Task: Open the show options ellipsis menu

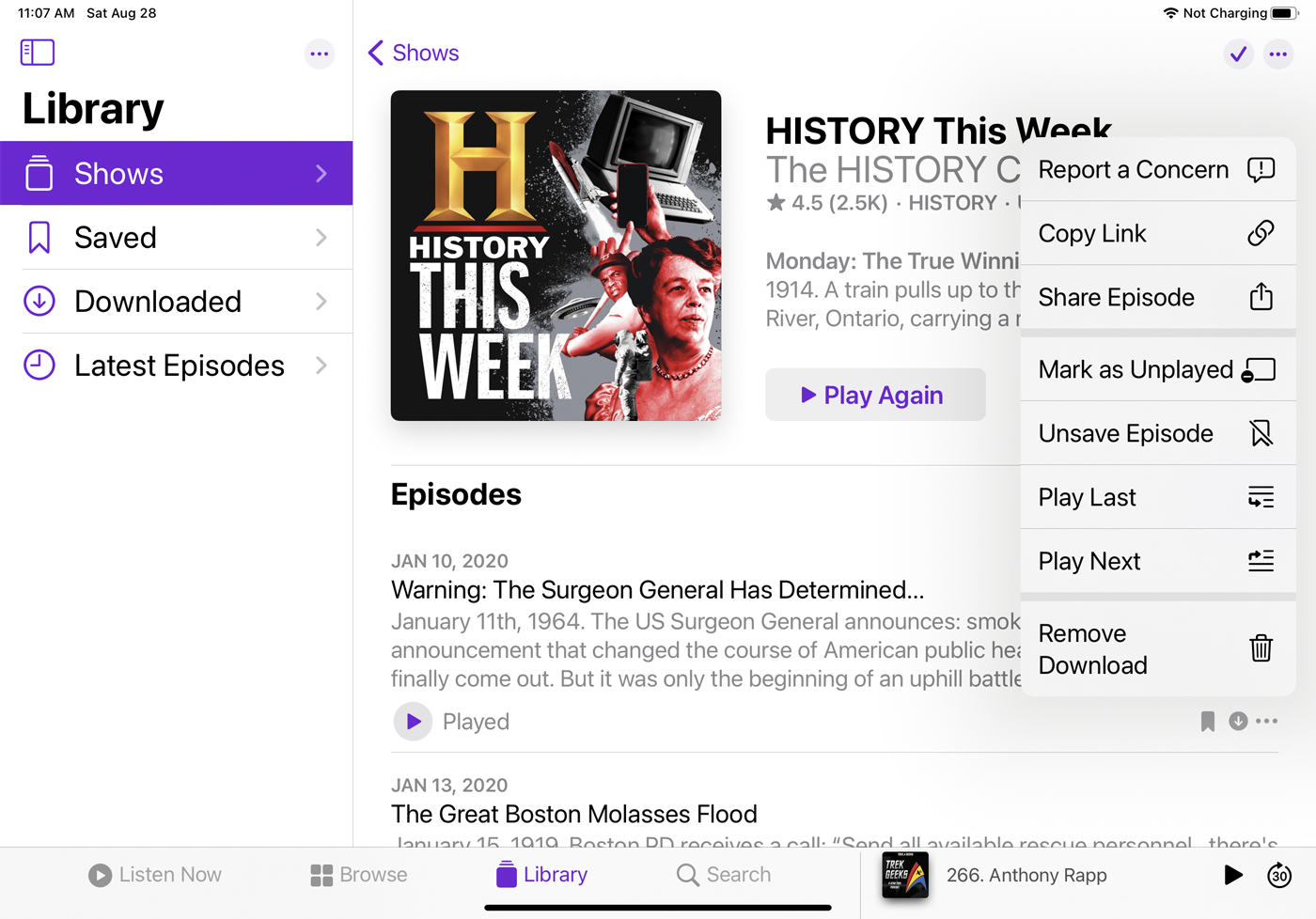Action: tap(1278, 54)
